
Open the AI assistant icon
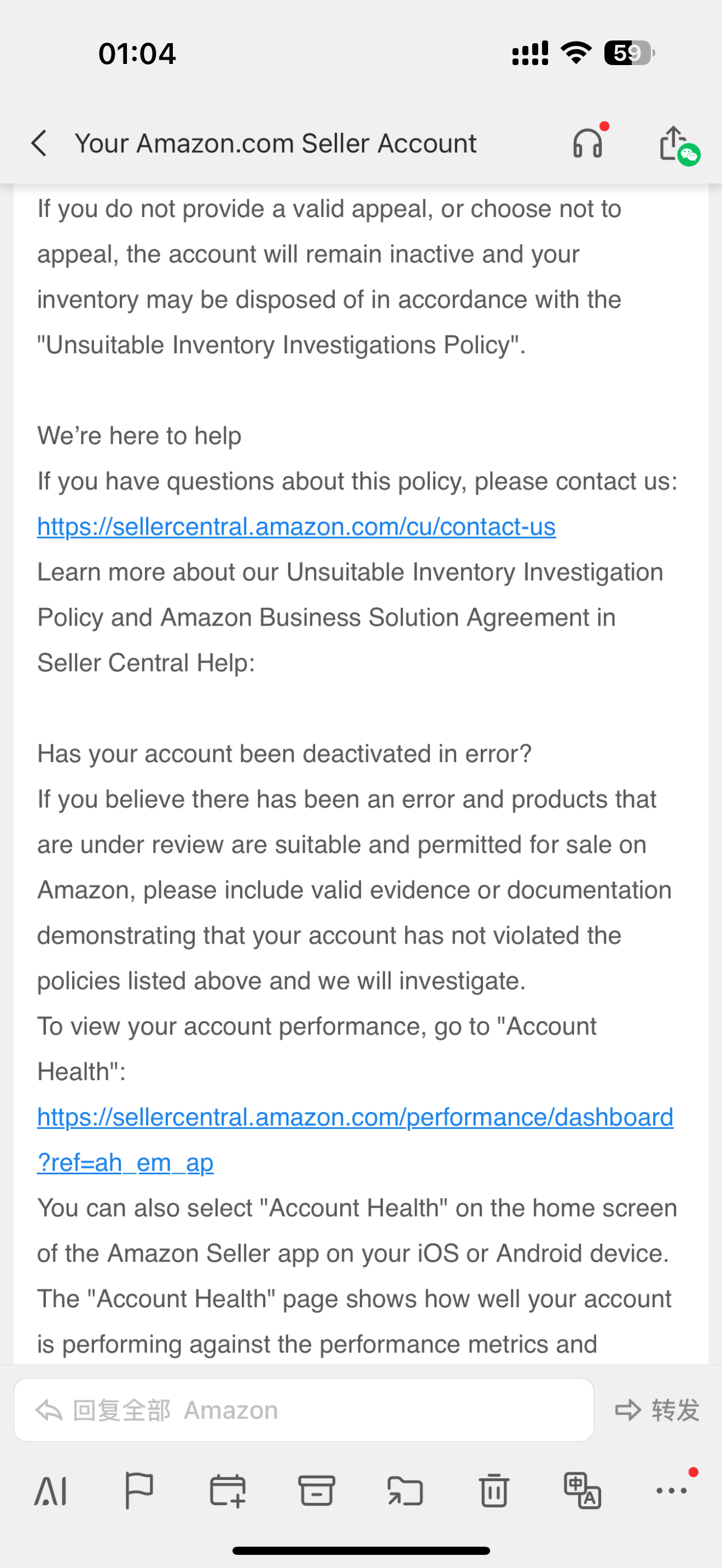point(50,1491)
